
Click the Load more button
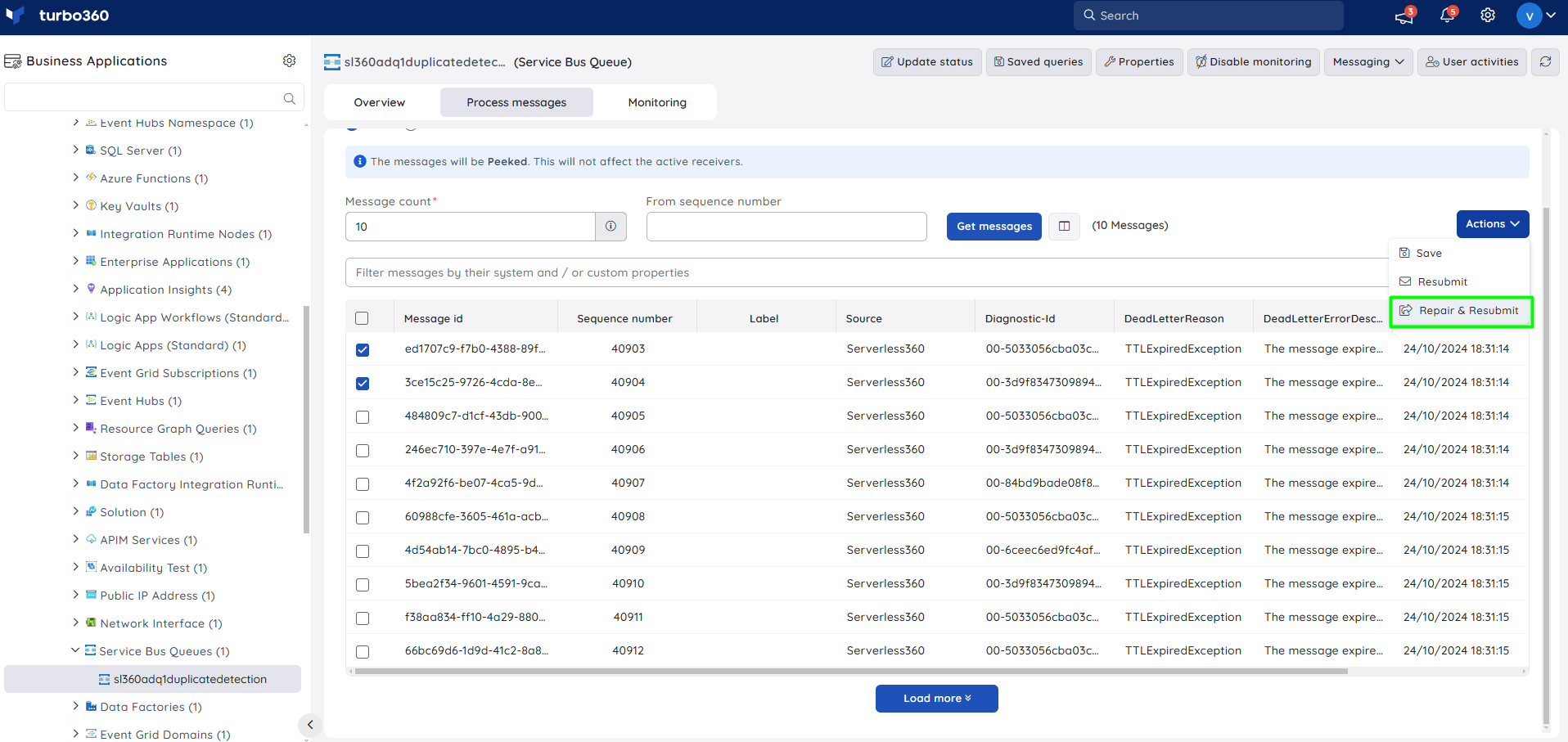click(937, 699)
